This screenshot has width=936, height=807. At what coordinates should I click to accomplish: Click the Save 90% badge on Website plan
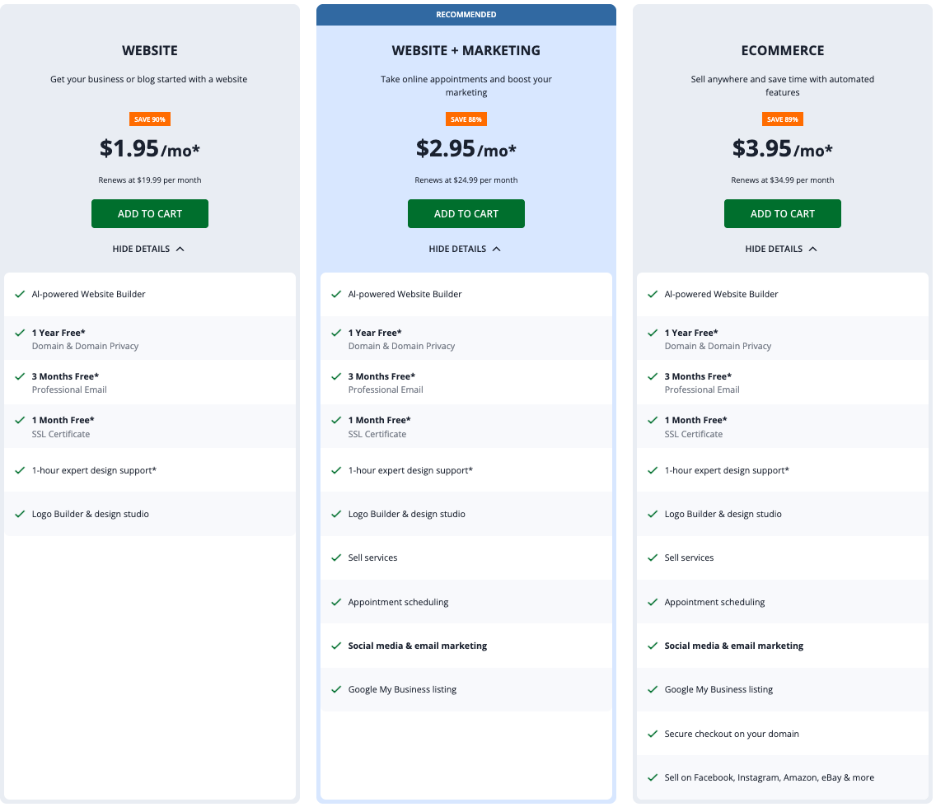(x=150, y=119)
